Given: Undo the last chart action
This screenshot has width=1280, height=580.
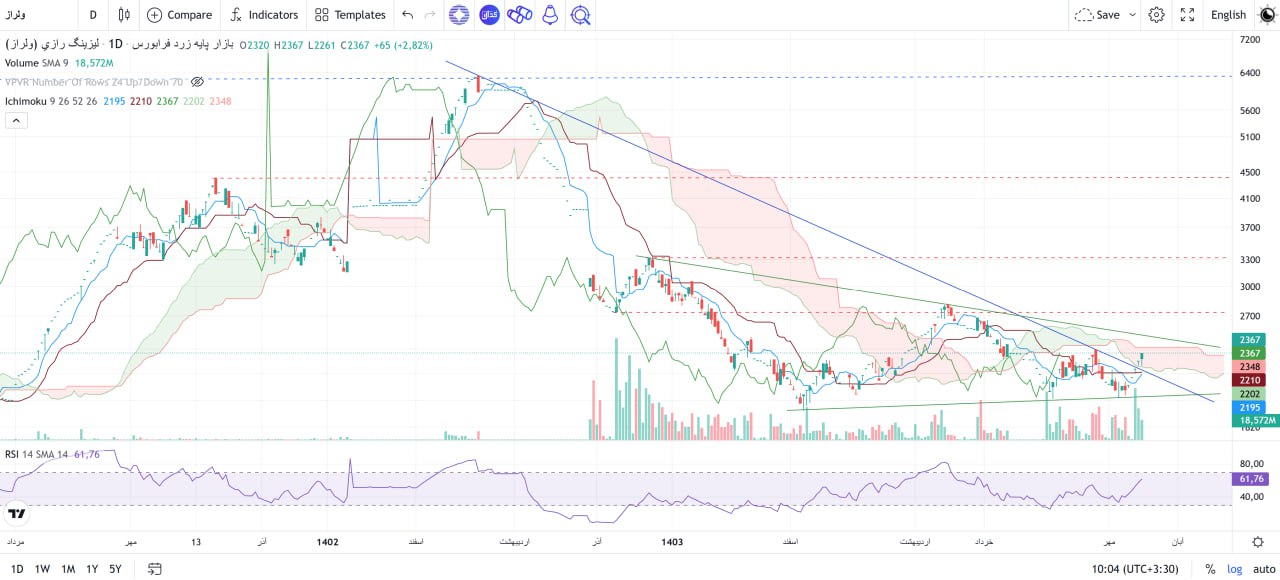Looking at the screenshot, I should point(407,15).
